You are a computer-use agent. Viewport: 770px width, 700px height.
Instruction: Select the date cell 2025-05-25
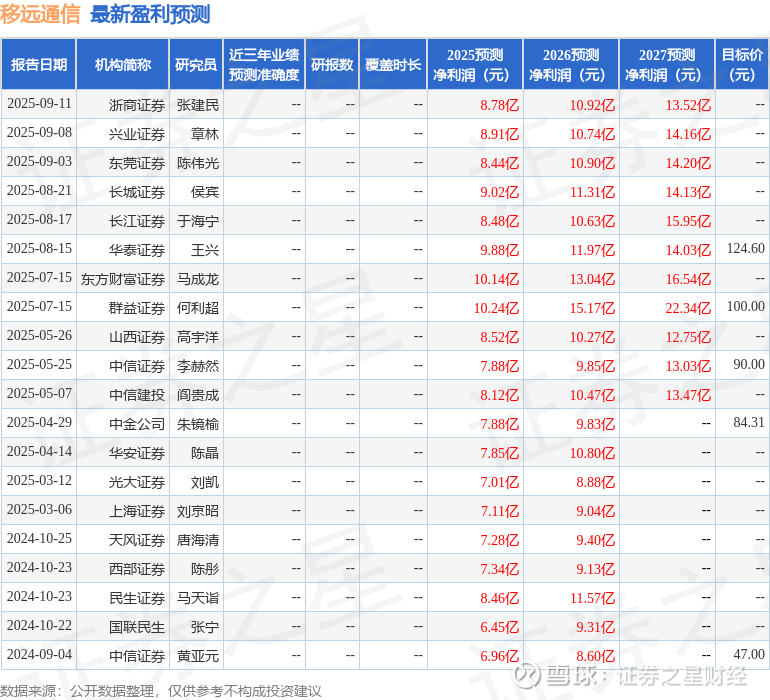tap(39, 364)
